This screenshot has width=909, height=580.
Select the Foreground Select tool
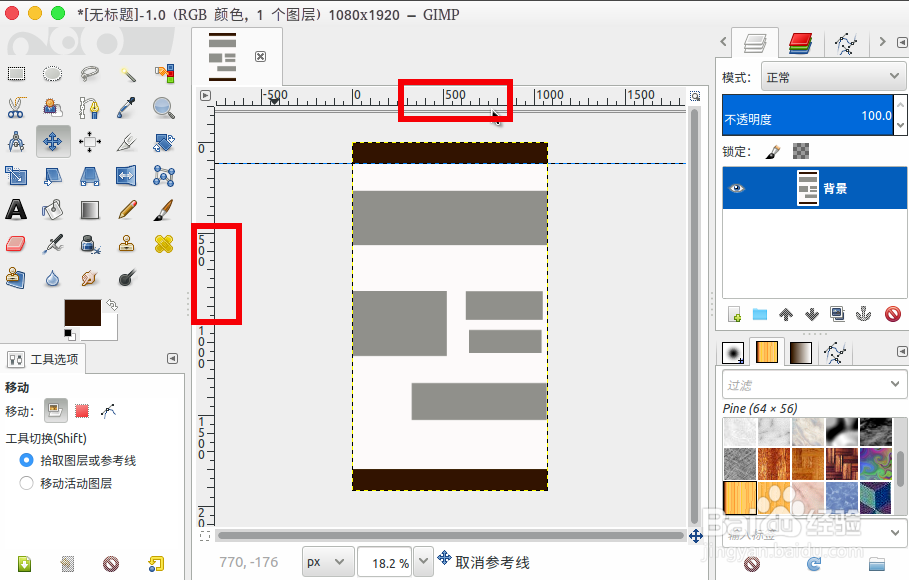coord(53,107)
